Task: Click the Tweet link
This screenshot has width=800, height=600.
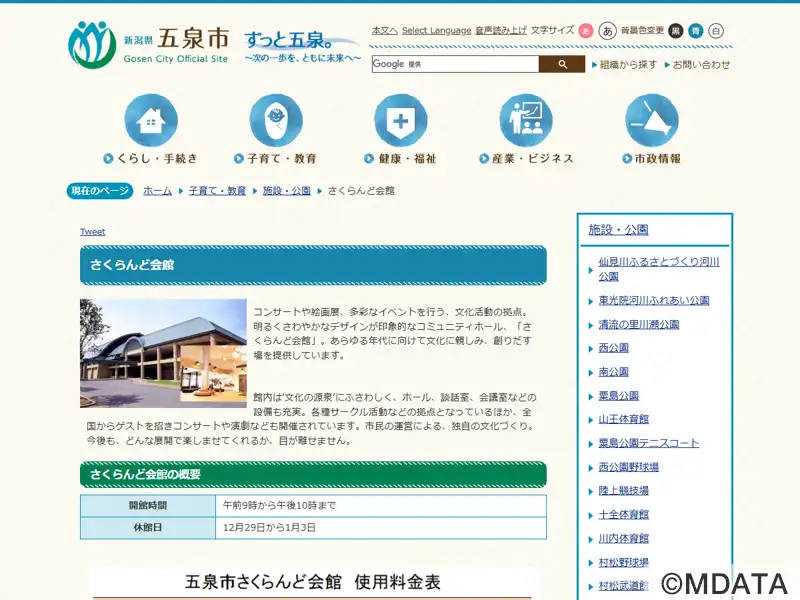Action: [x=92, y=232]
